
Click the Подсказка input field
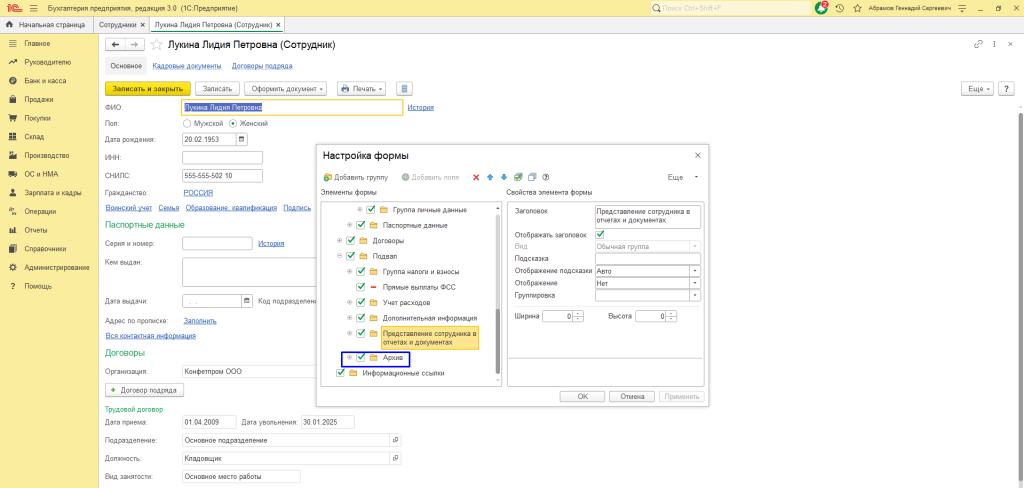tap(647, 258)
